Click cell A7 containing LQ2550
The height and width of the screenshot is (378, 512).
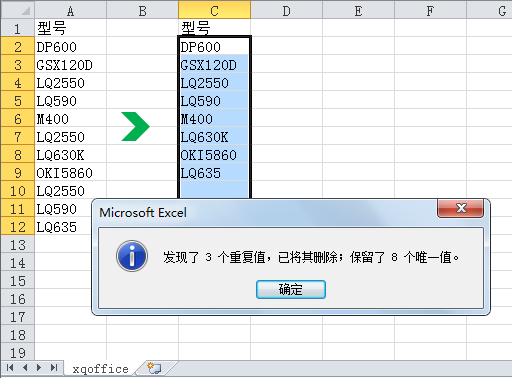pos(70,136)
